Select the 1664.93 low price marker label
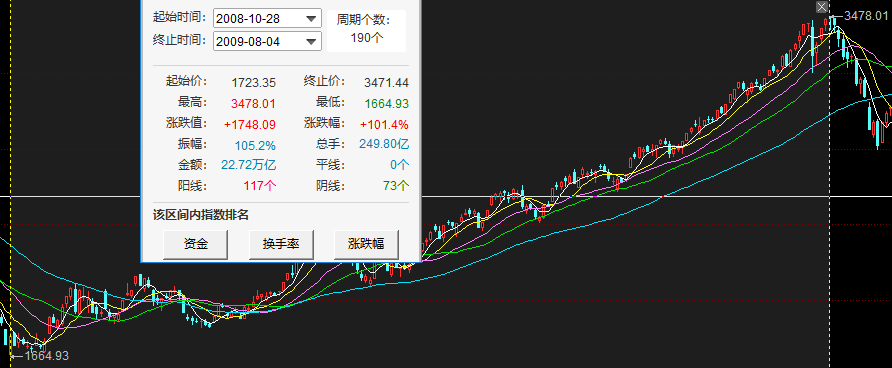892x368 pixels. [46, 356]
